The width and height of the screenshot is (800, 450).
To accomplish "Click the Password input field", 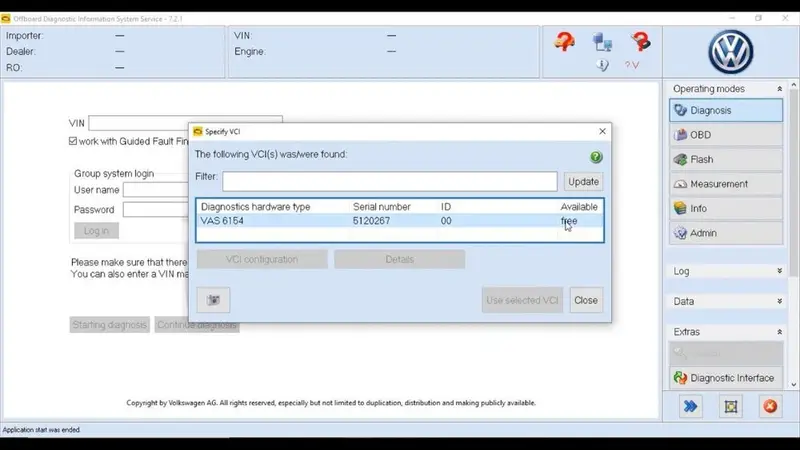I will coord(156,210).
